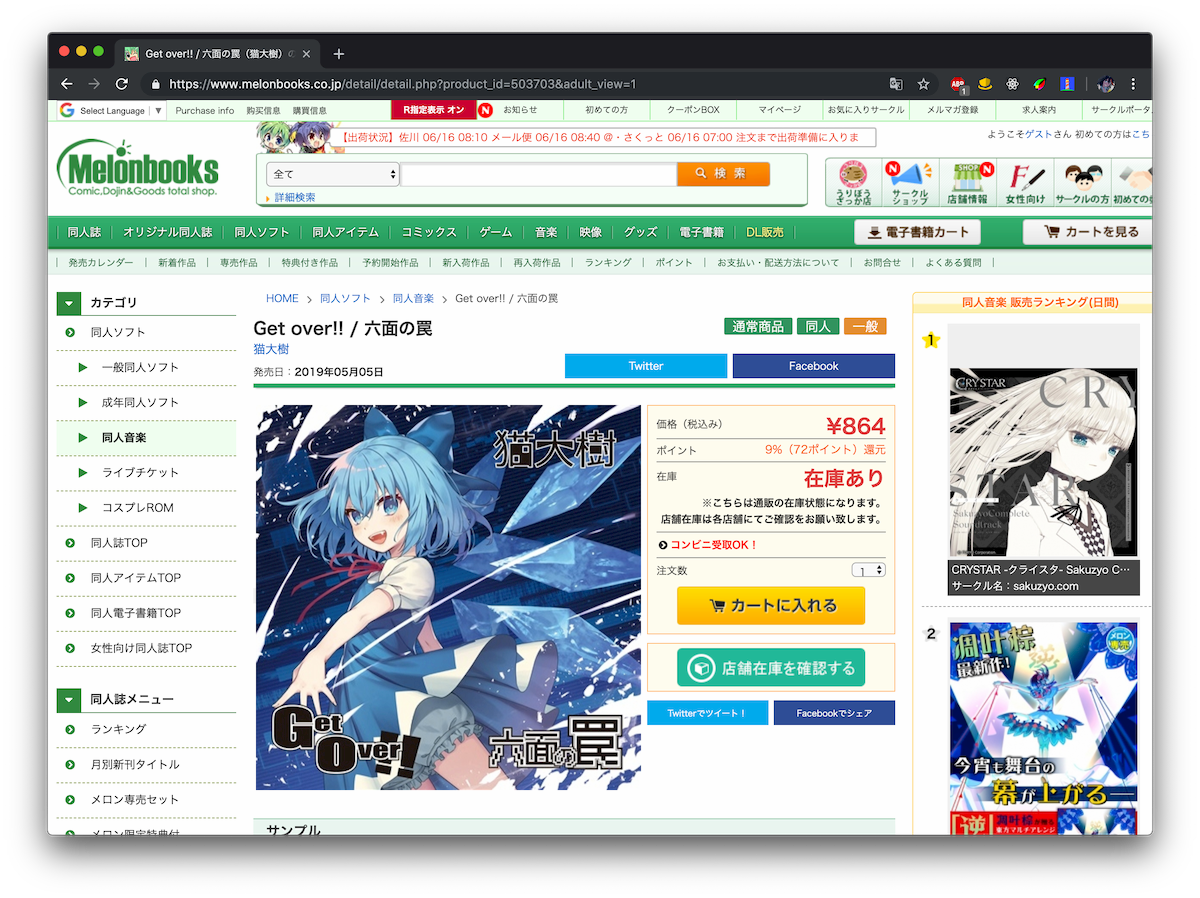Collapse the 同人誌メニュー header arrow
Screen dimensions: 1200x898
click(x=69, y=699)
